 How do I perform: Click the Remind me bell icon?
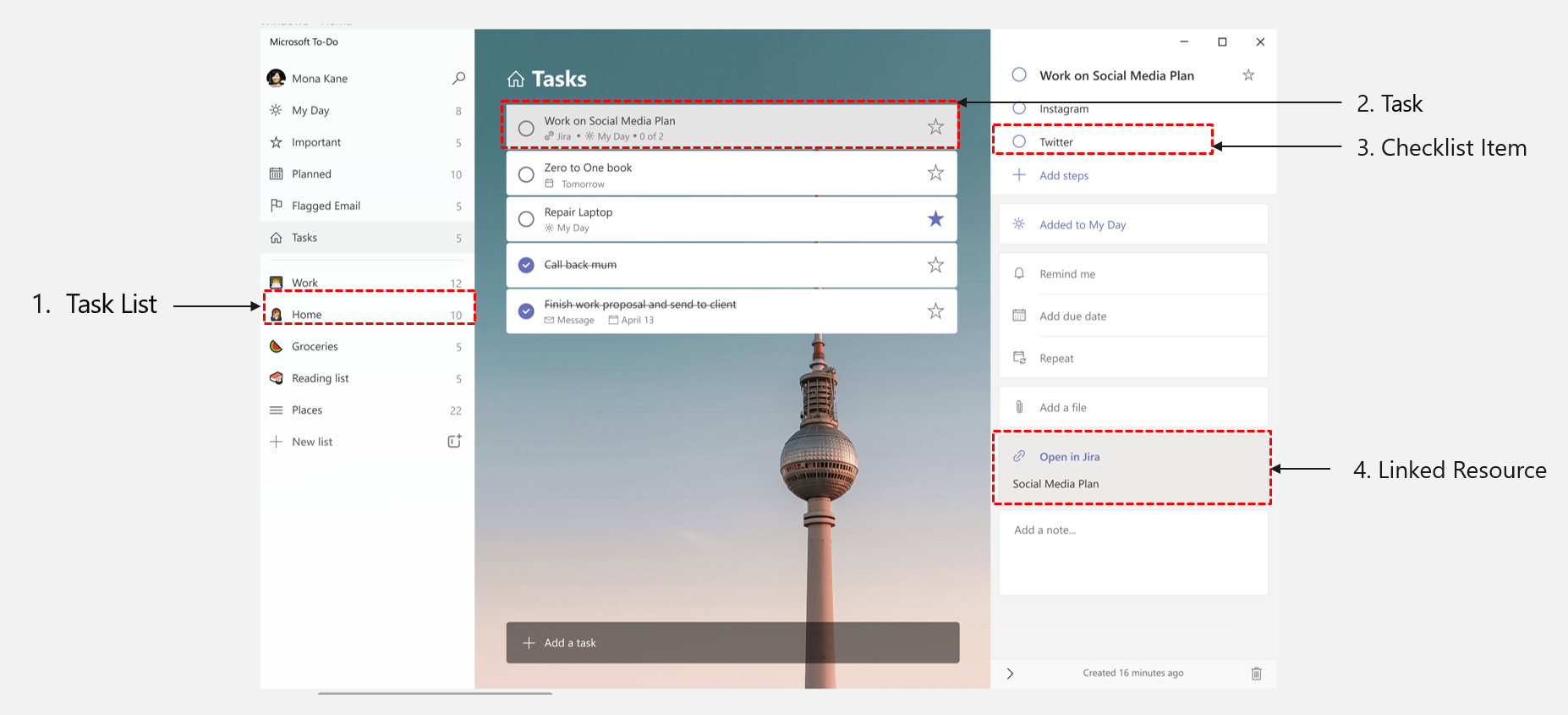(x=1019, y=273)
